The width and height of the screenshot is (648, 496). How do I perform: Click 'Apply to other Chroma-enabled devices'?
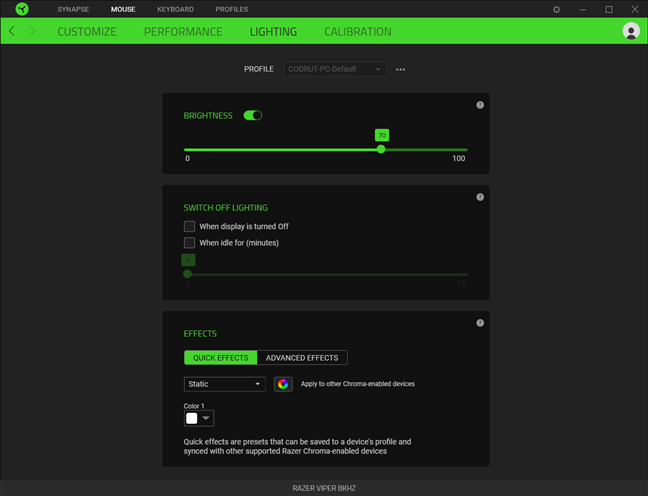tap(358, 384)
